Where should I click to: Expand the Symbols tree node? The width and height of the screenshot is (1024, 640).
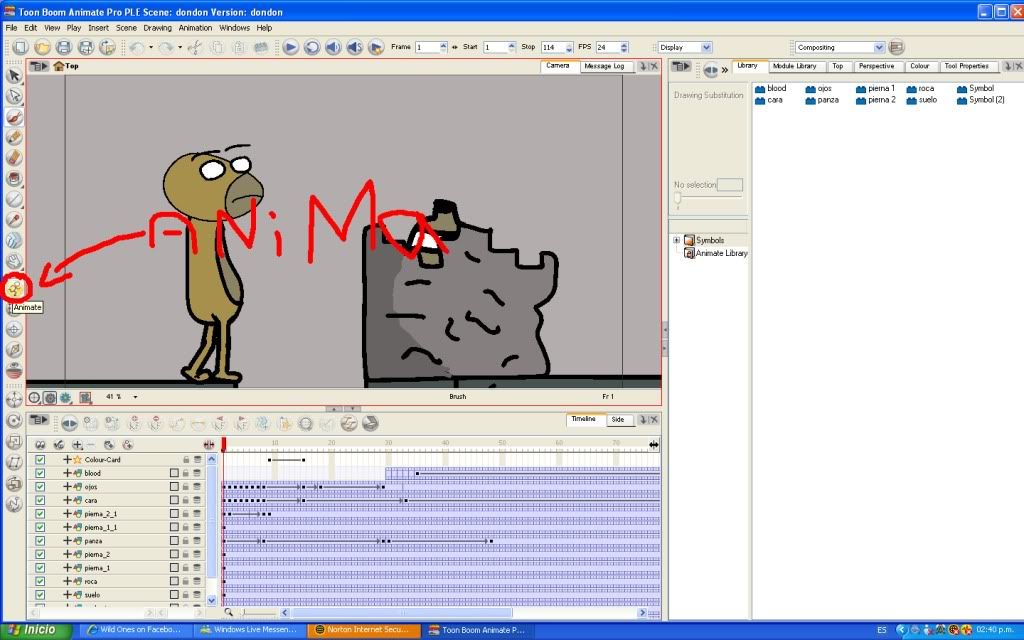677,240
